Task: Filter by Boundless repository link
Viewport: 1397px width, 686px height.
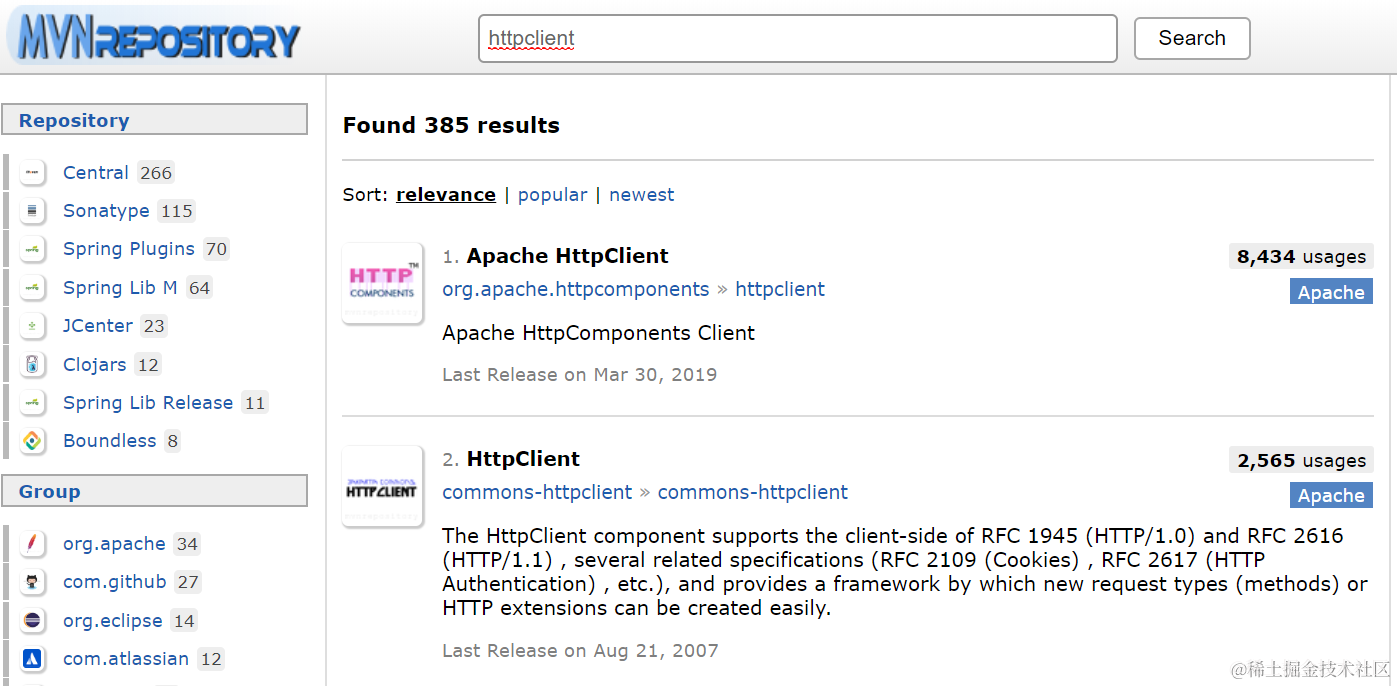Action: point(110,441)
